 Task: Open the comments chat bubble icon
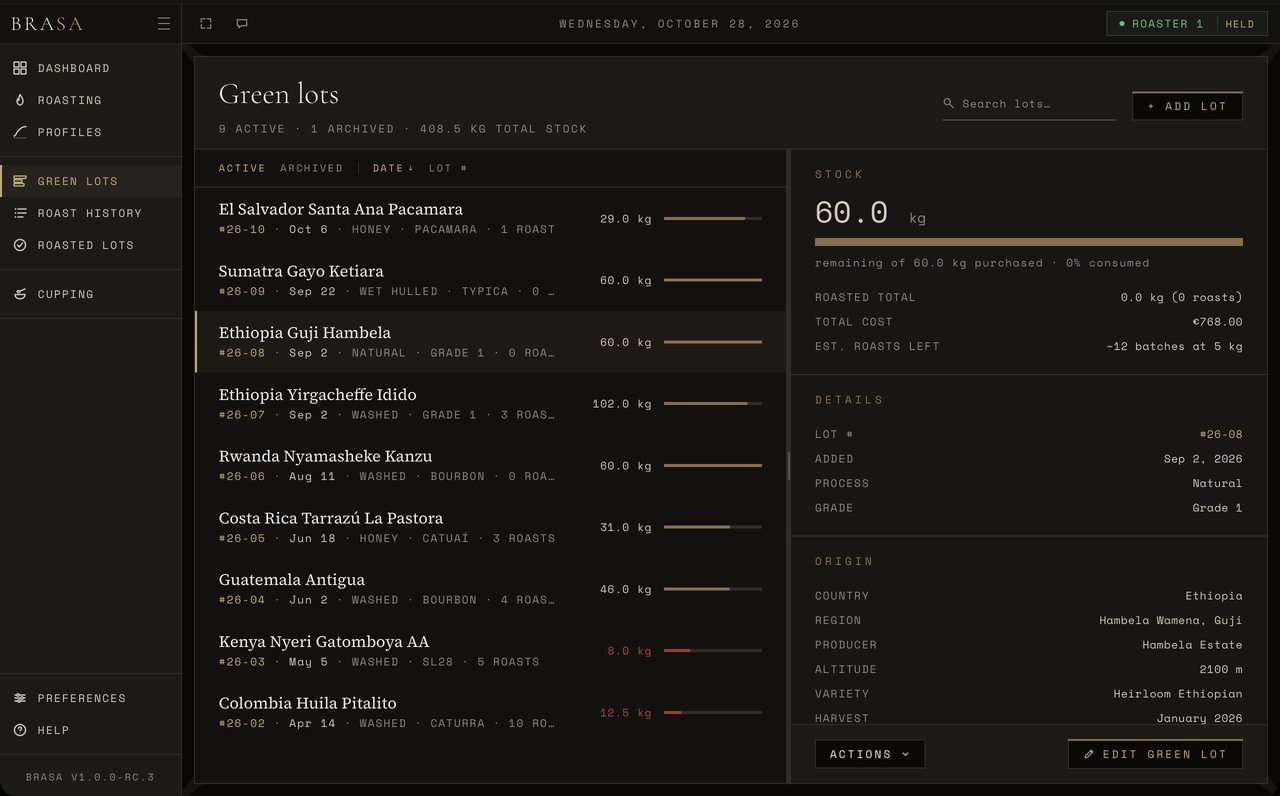242,24
